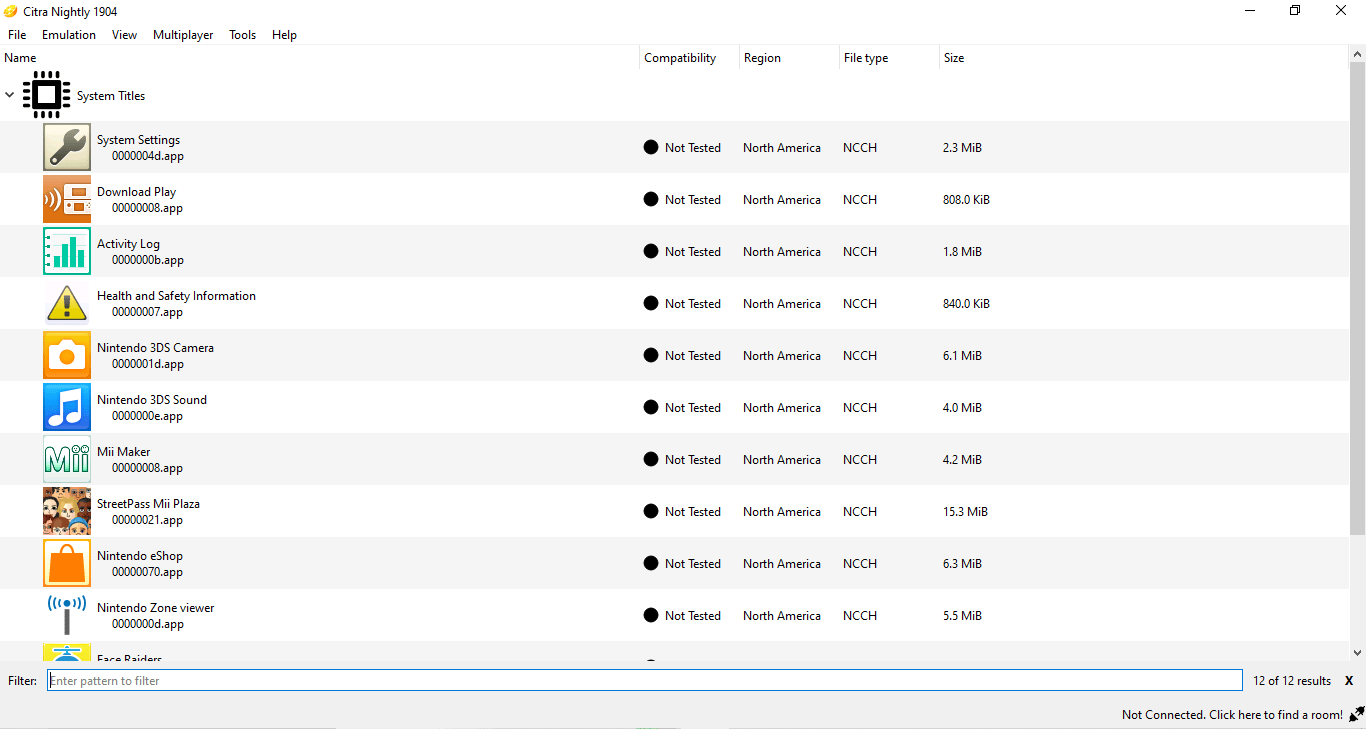Select Health and Safety warning icon
This screenshot has height=729, width=1366.
[67, 303]
